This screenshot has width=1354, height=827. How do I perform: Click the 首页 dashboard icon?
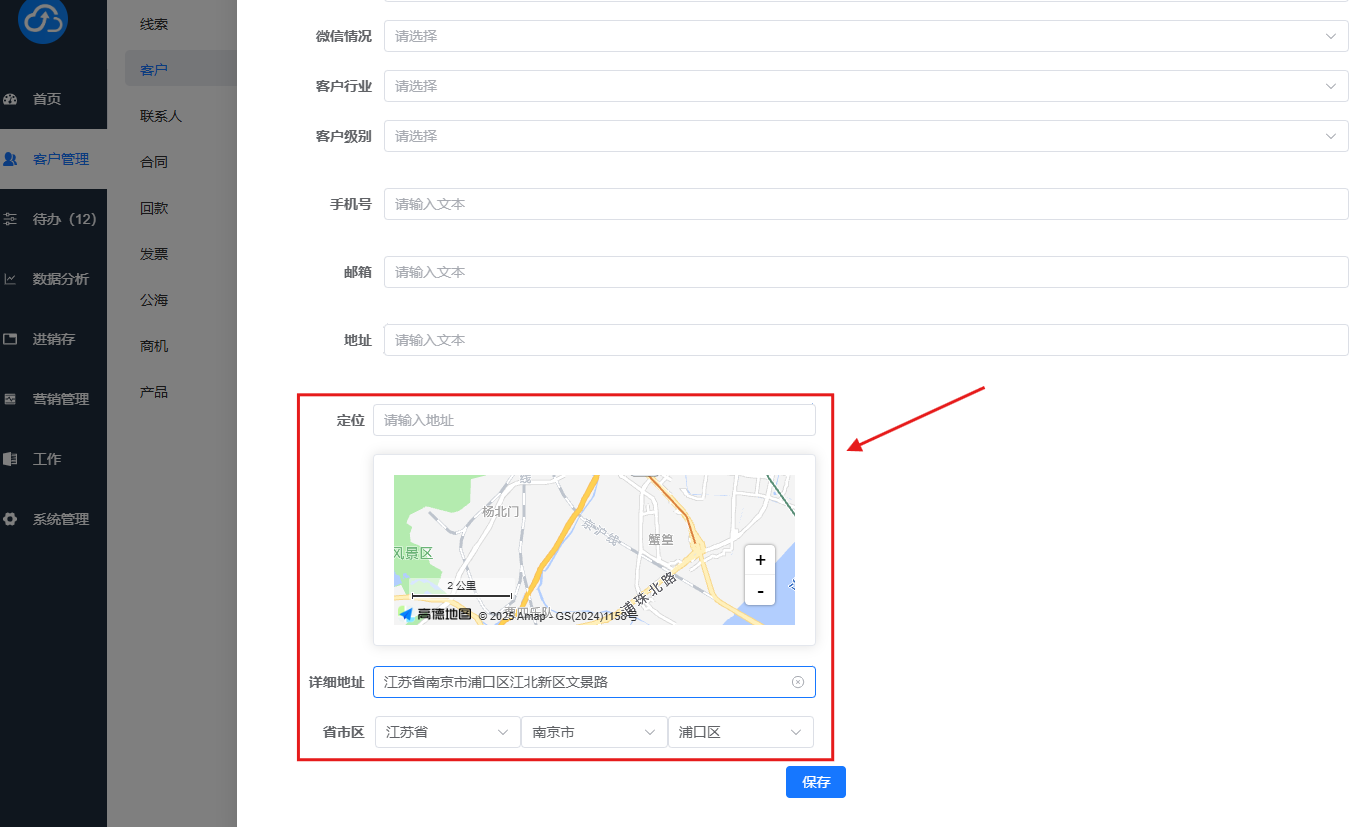click(x=11, y=99)
